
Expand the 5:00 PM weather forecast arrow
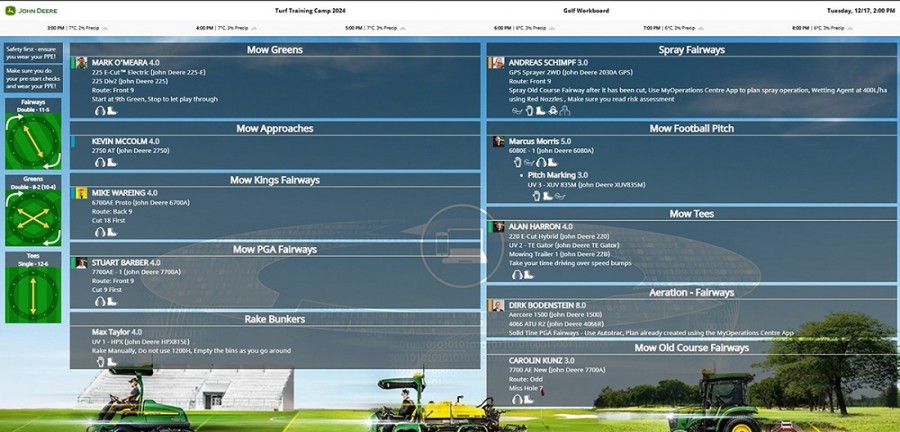click(403, 28)
